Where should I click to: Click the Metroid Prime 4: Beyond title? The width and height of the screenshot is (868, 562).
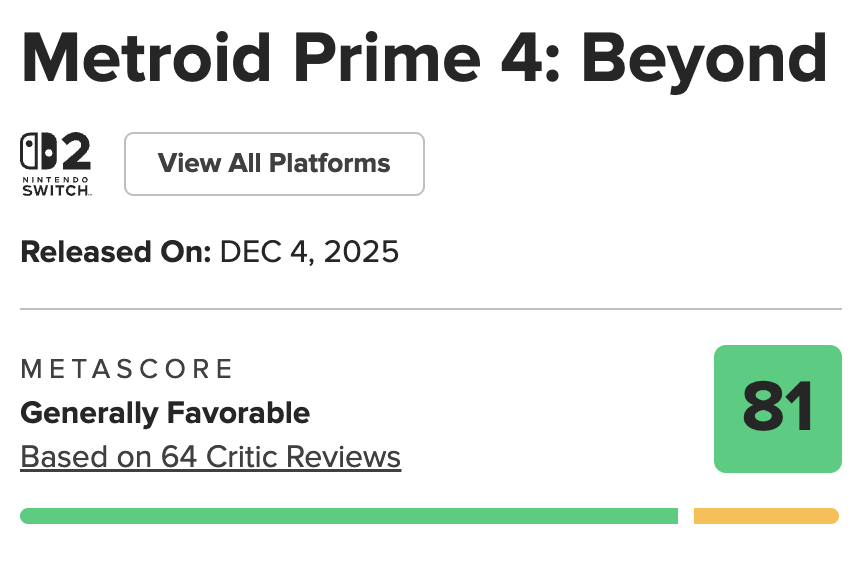click(424, 59)
